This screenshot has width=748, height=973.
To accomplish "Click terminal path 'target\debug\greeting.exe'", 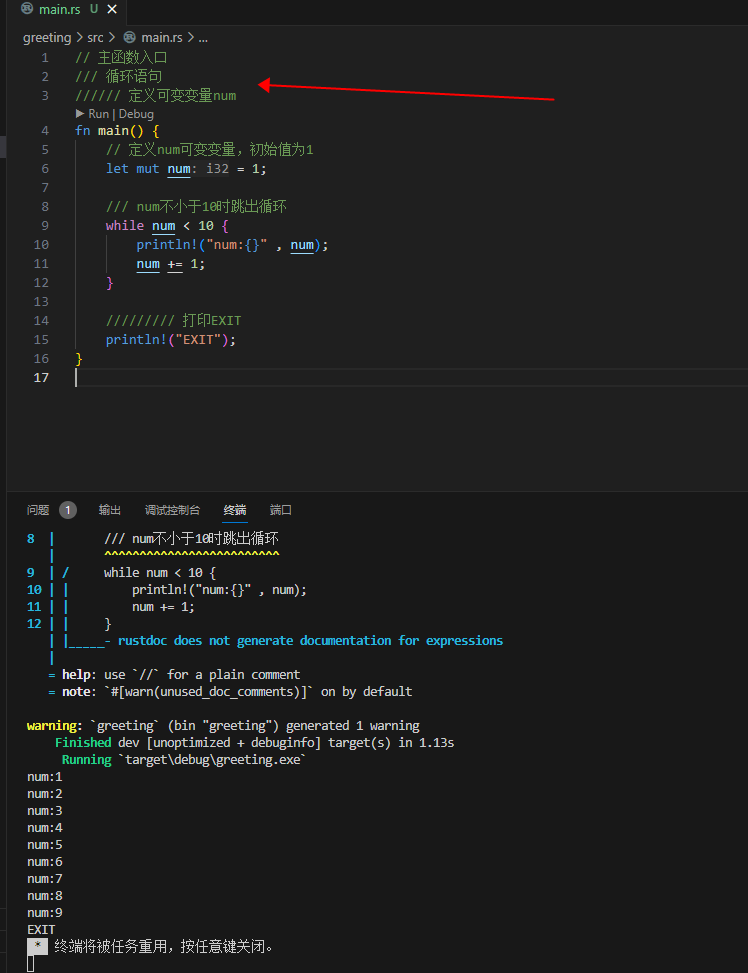I will pyautogui.click(x=213, y=760).
